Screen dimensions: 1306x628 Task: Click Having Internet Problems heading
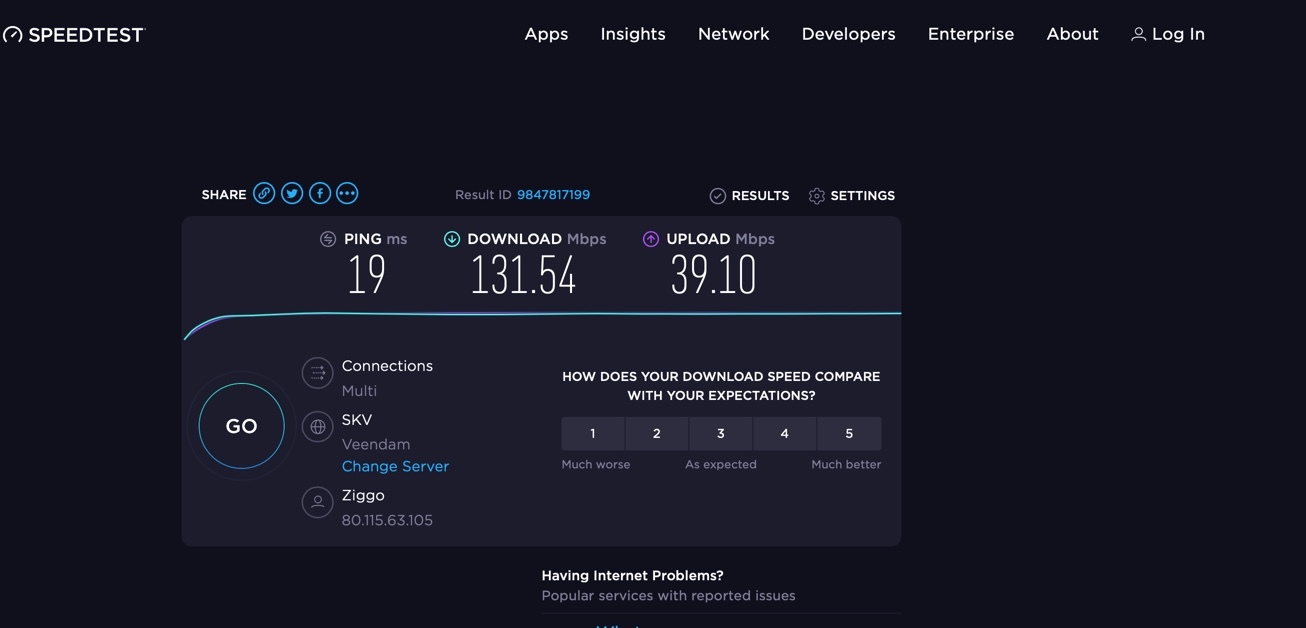(633, 575)
